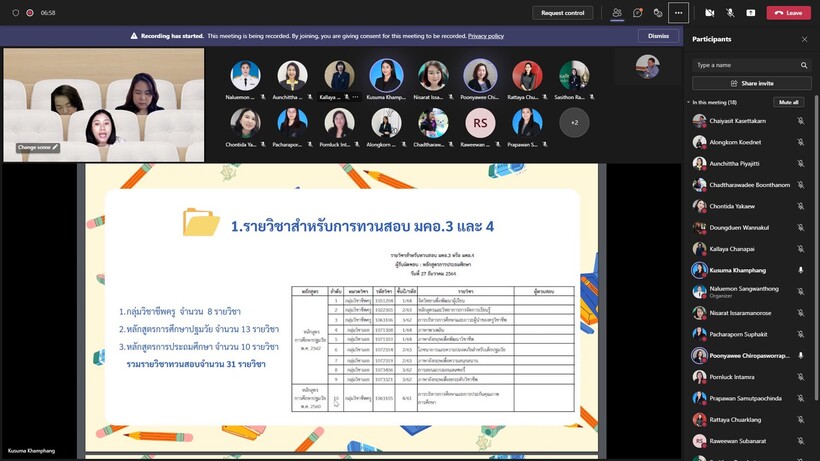Unmute the microphone in toolbar
The height and width of the screenshot is (461, 820).
pyautogui.click(x=730, y=13)
